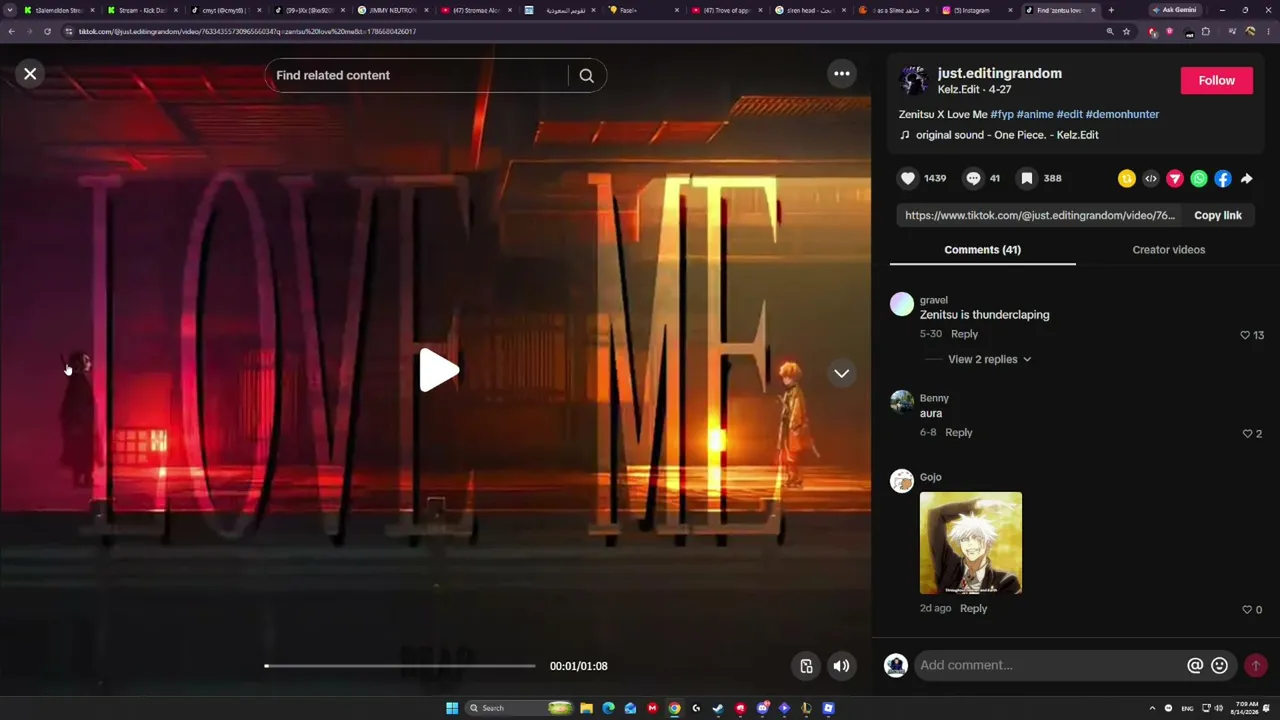Open the original sound - One Piece link
This screenshot has height=720, width=1280.
1007,135
